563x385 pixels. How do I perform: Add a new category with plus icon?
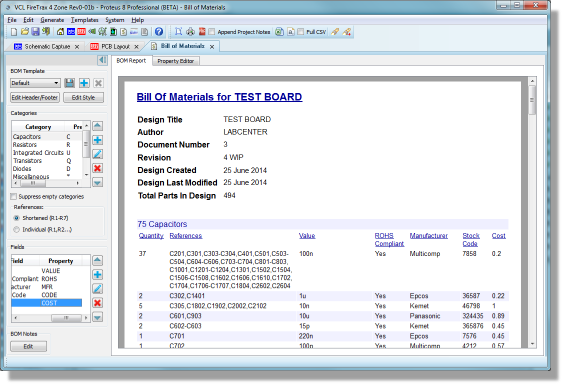click(97, 140)
